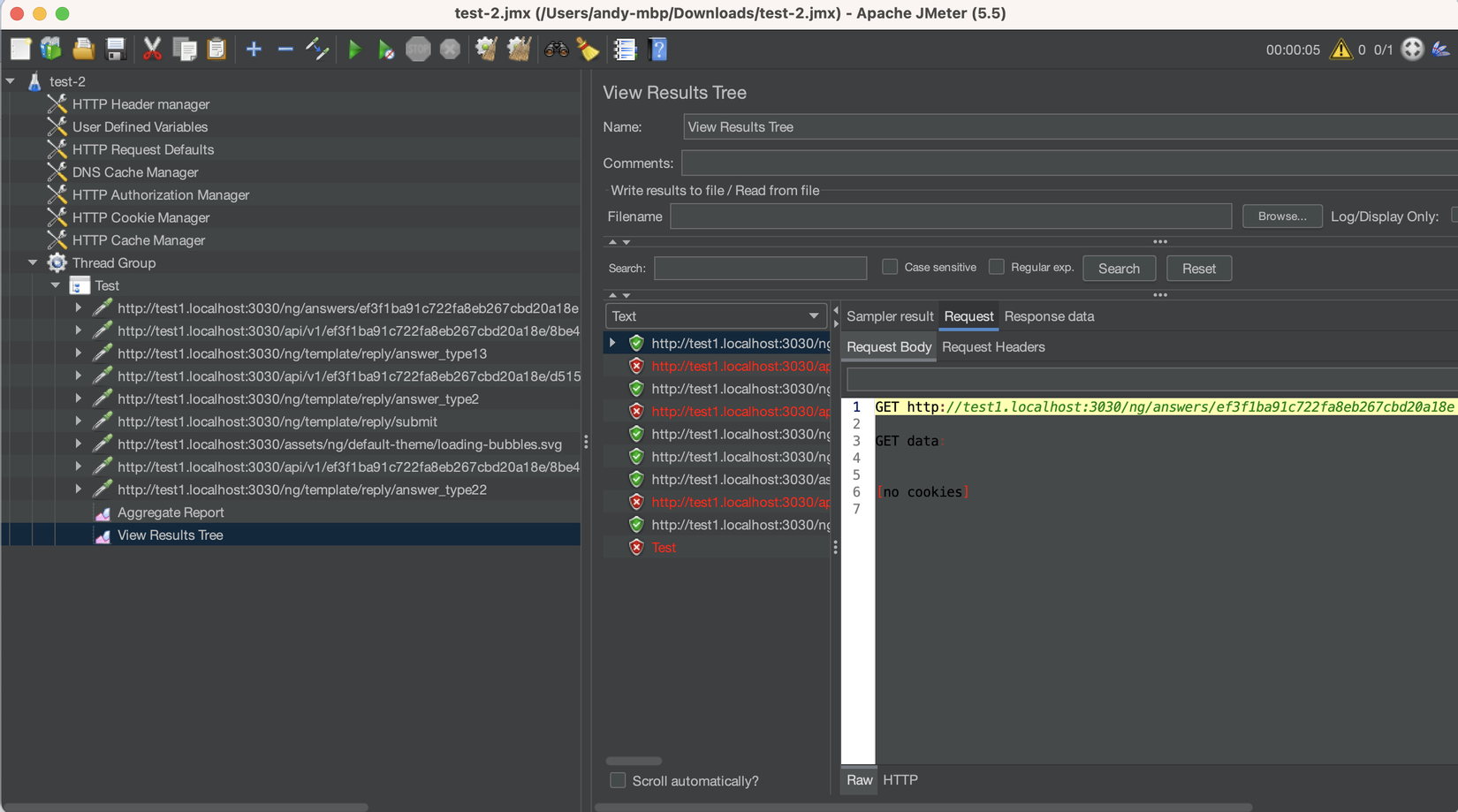The width and height of the screenshot is (1458, 812).
Task: Switch to the Response data tab
Action: [1049, 315]
